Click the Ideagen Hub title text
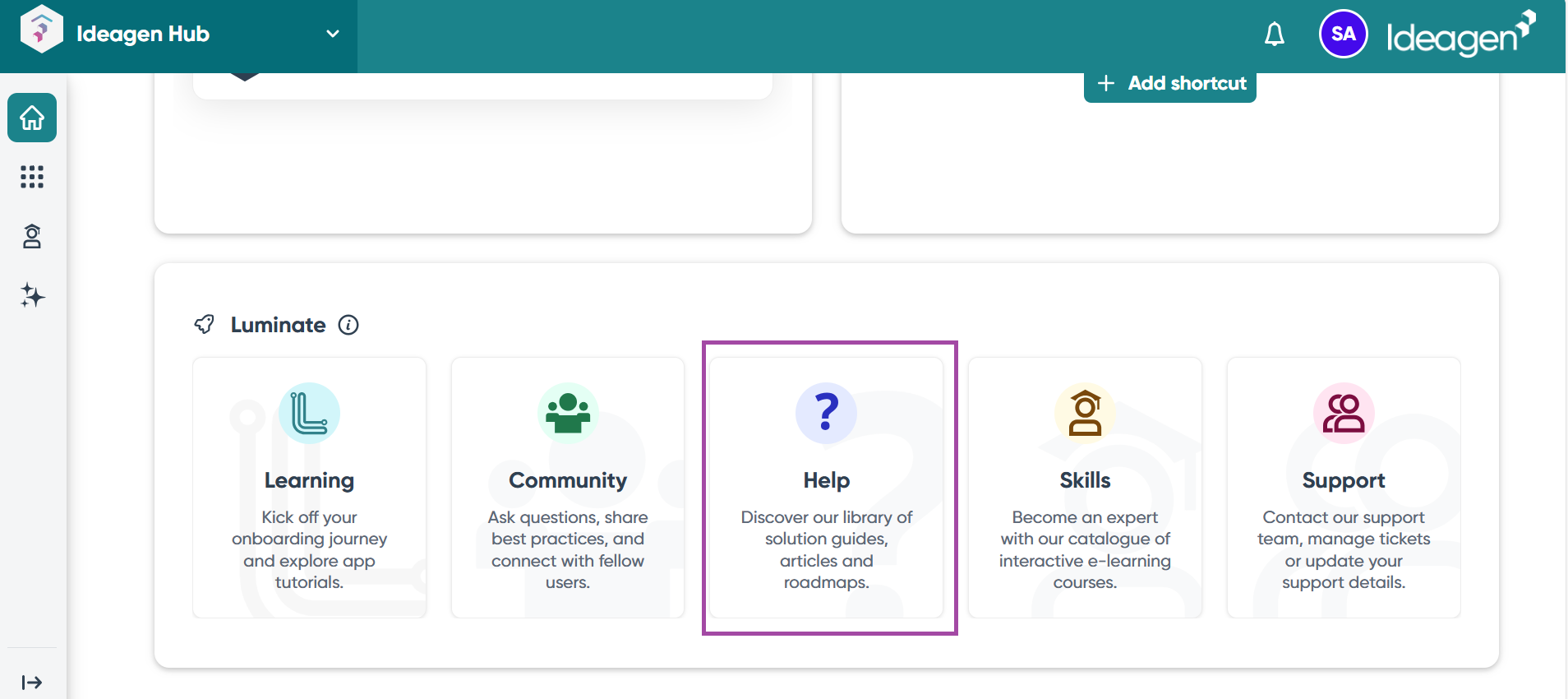Viewport: 1568px width, 699px height. click(x=143, y=34)
